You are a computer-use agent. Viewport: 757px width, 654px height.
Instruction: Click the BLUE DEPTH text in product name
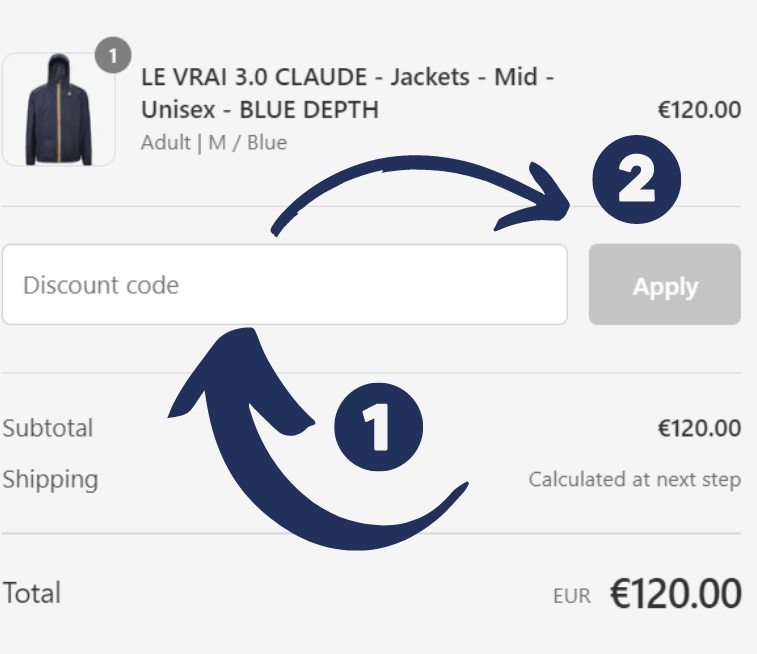[309, 110]
